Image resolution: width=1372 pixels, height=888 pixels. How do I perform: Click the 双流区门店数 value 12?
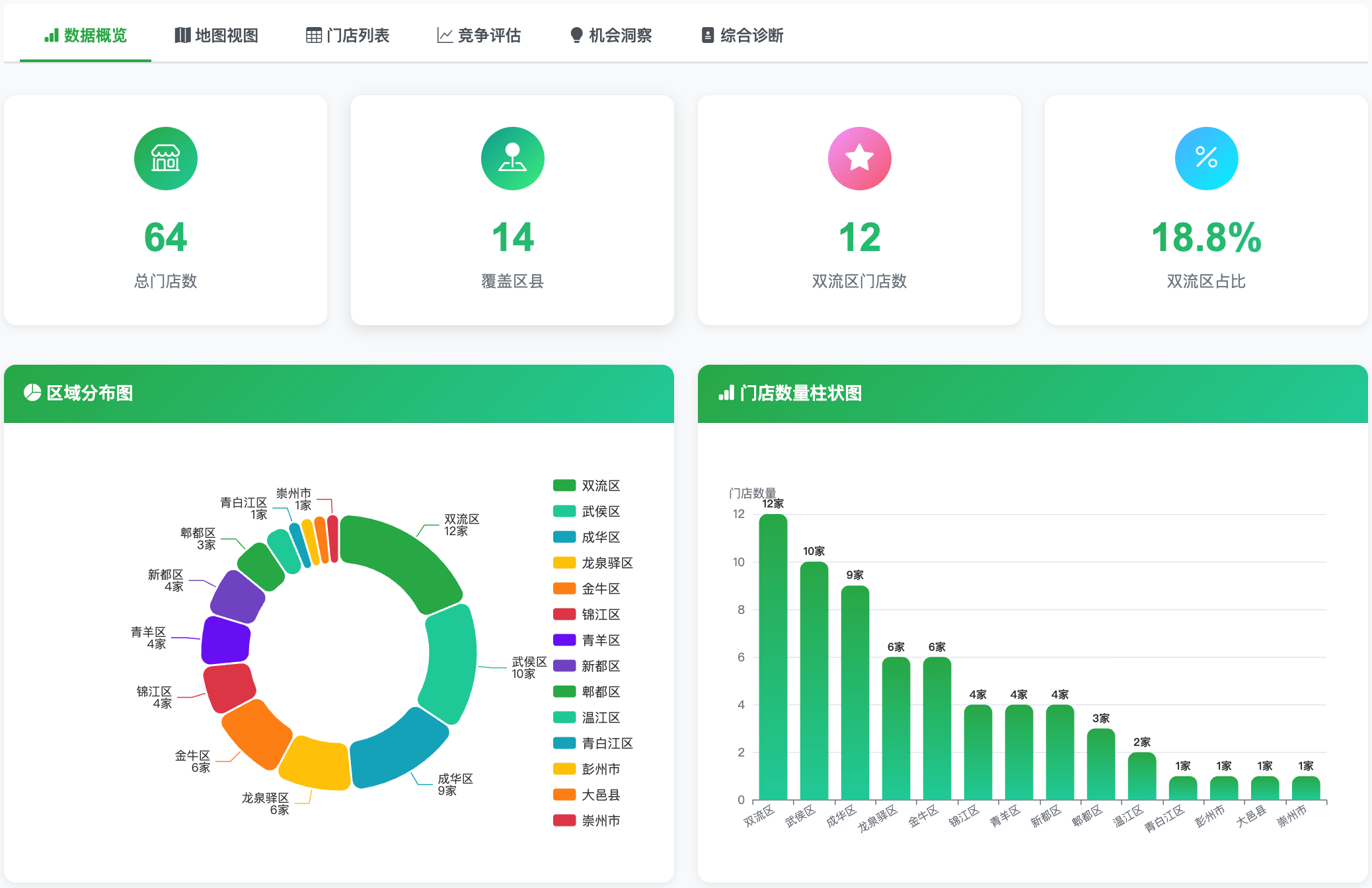[x=860, y=237]
